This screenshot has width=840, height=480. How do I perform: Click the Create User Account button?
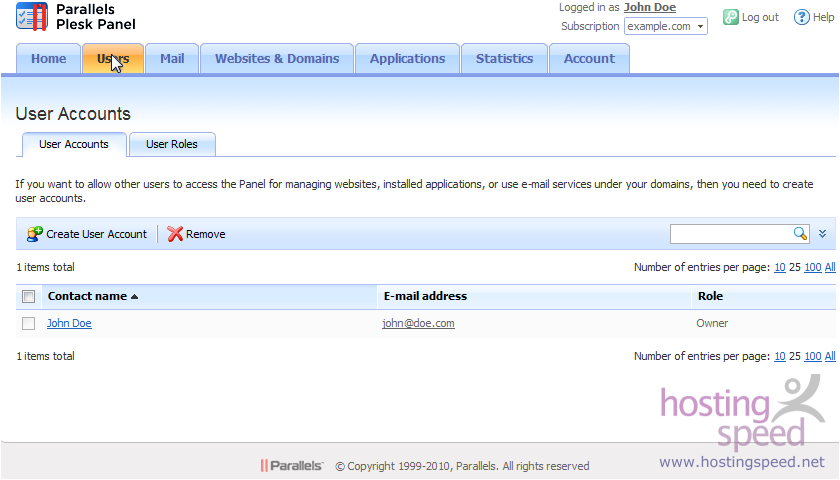point(87,234)
